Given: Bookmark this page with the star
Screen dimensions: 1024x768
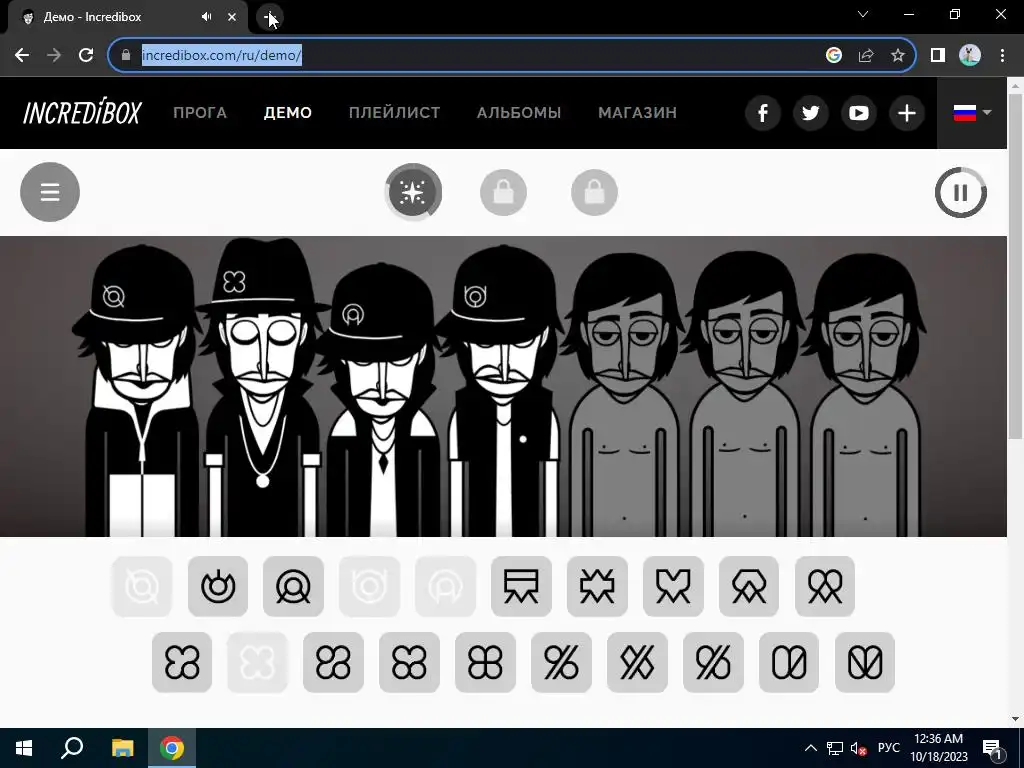Looking at the screenshot, I should (898, 56).
